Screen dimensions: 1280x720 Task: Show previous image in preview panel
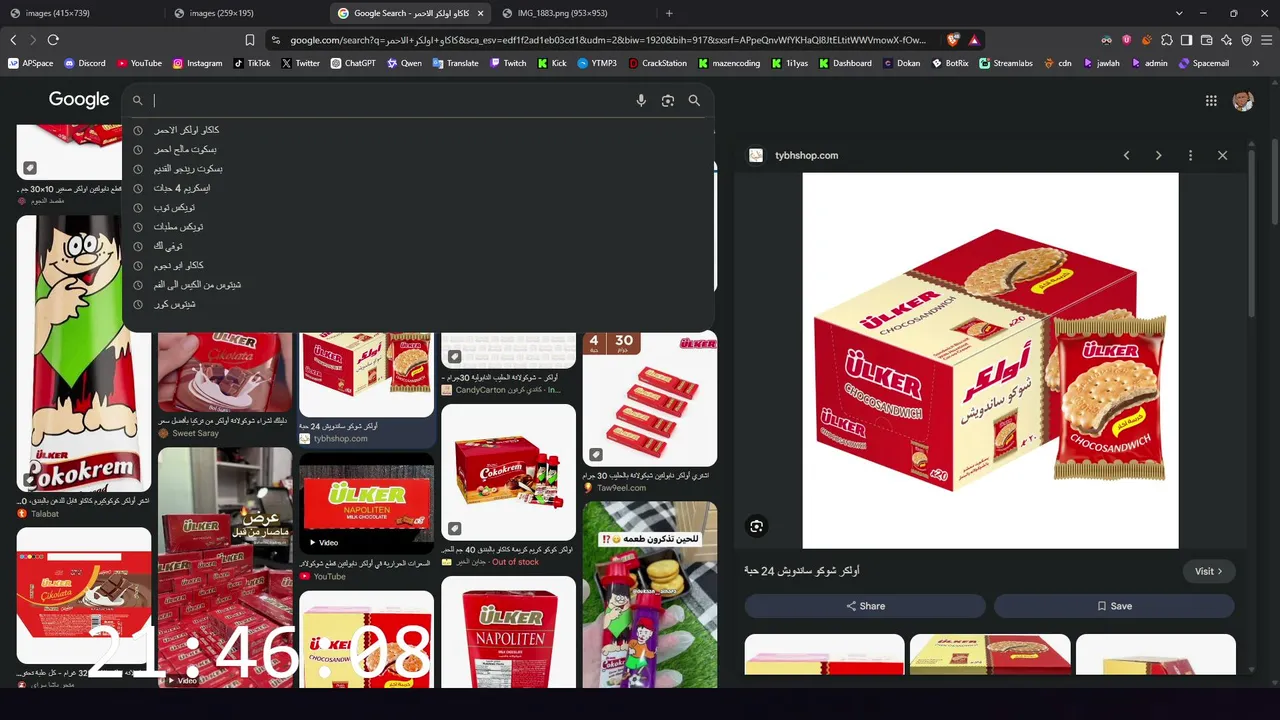click(1127, 155)
